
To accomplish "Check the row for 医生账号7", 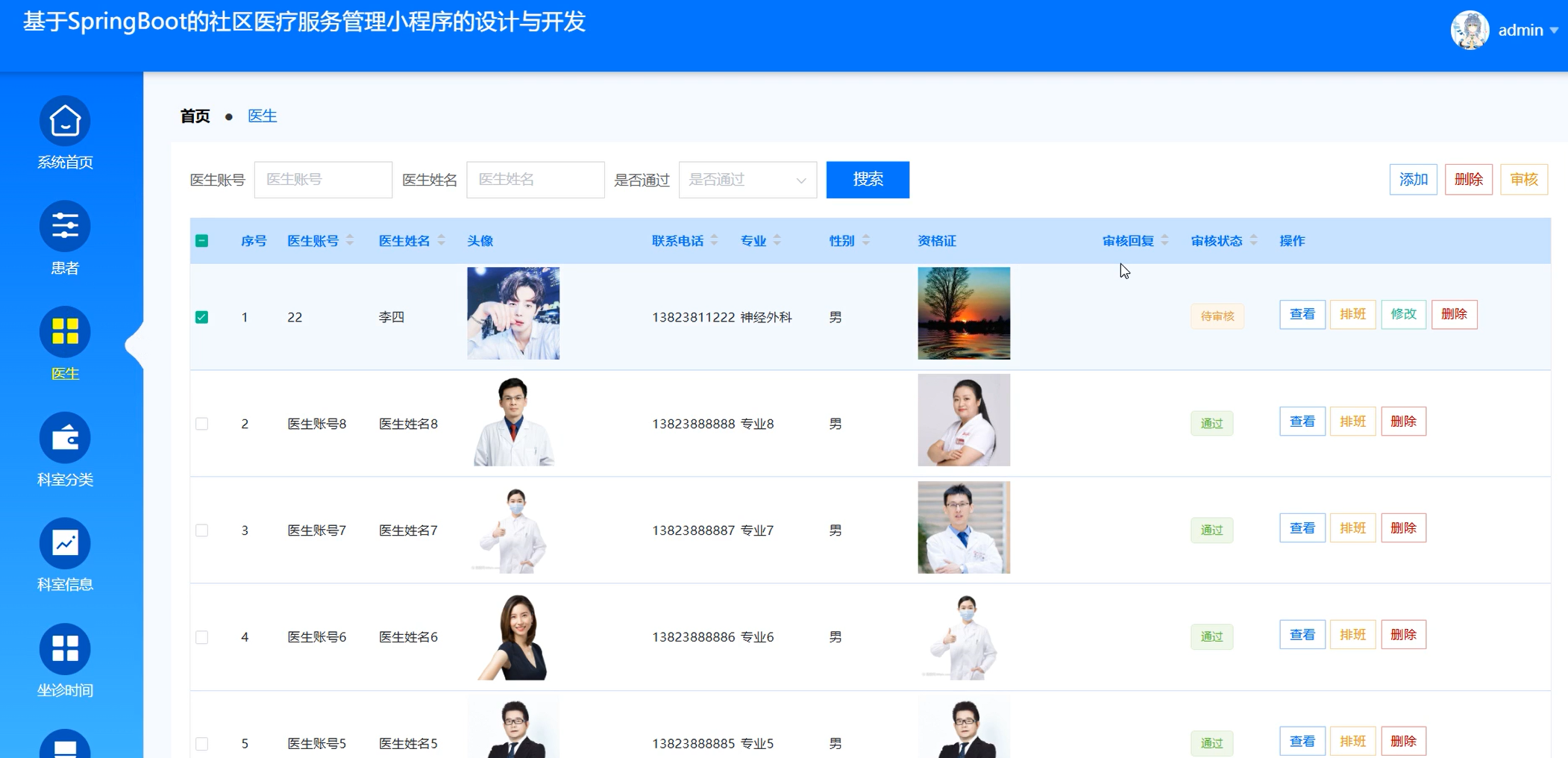I will 201,530.
